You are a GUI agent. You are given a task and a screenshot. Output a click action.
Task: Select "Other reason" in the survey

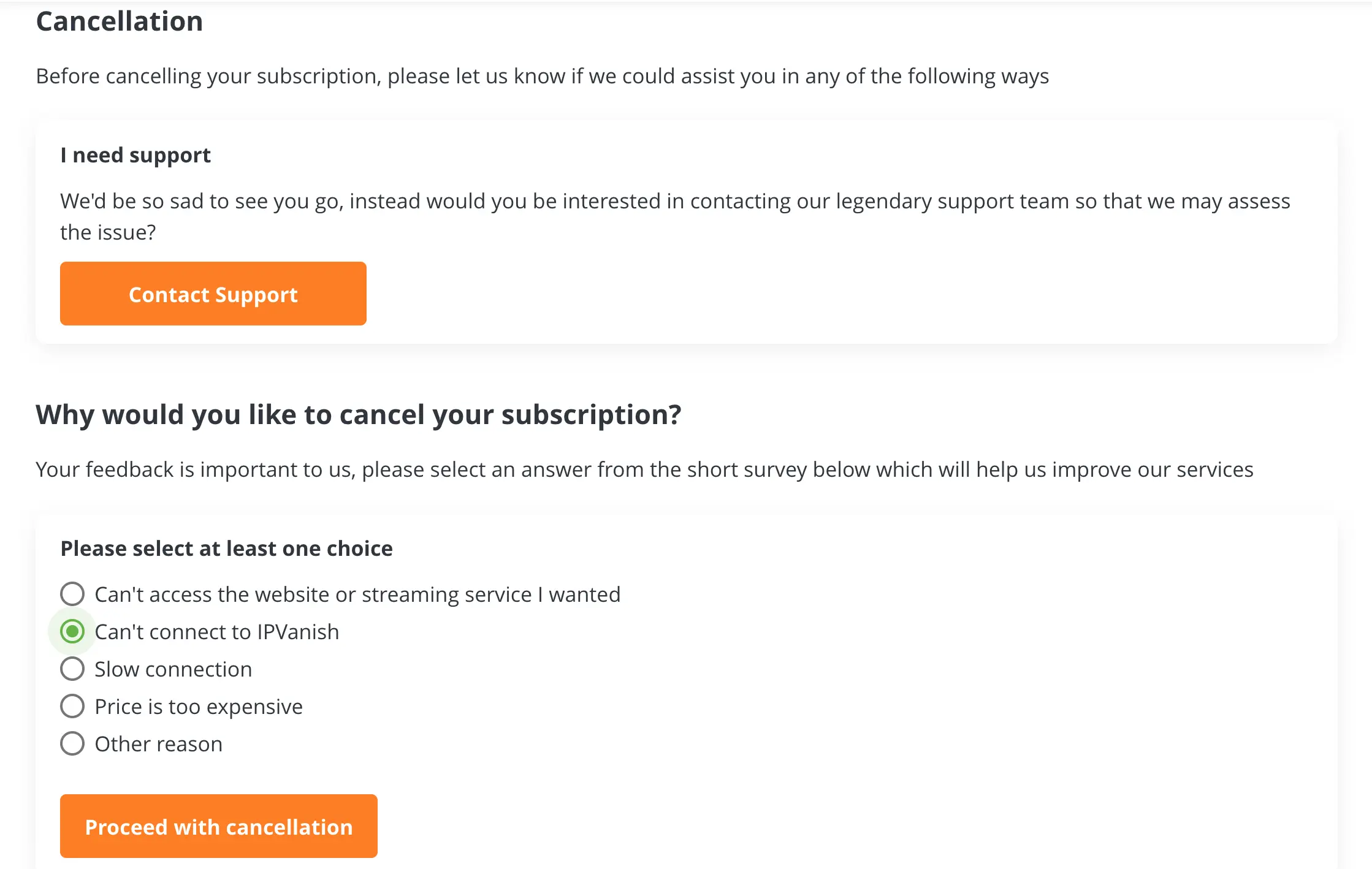click(x=72, y=743)
